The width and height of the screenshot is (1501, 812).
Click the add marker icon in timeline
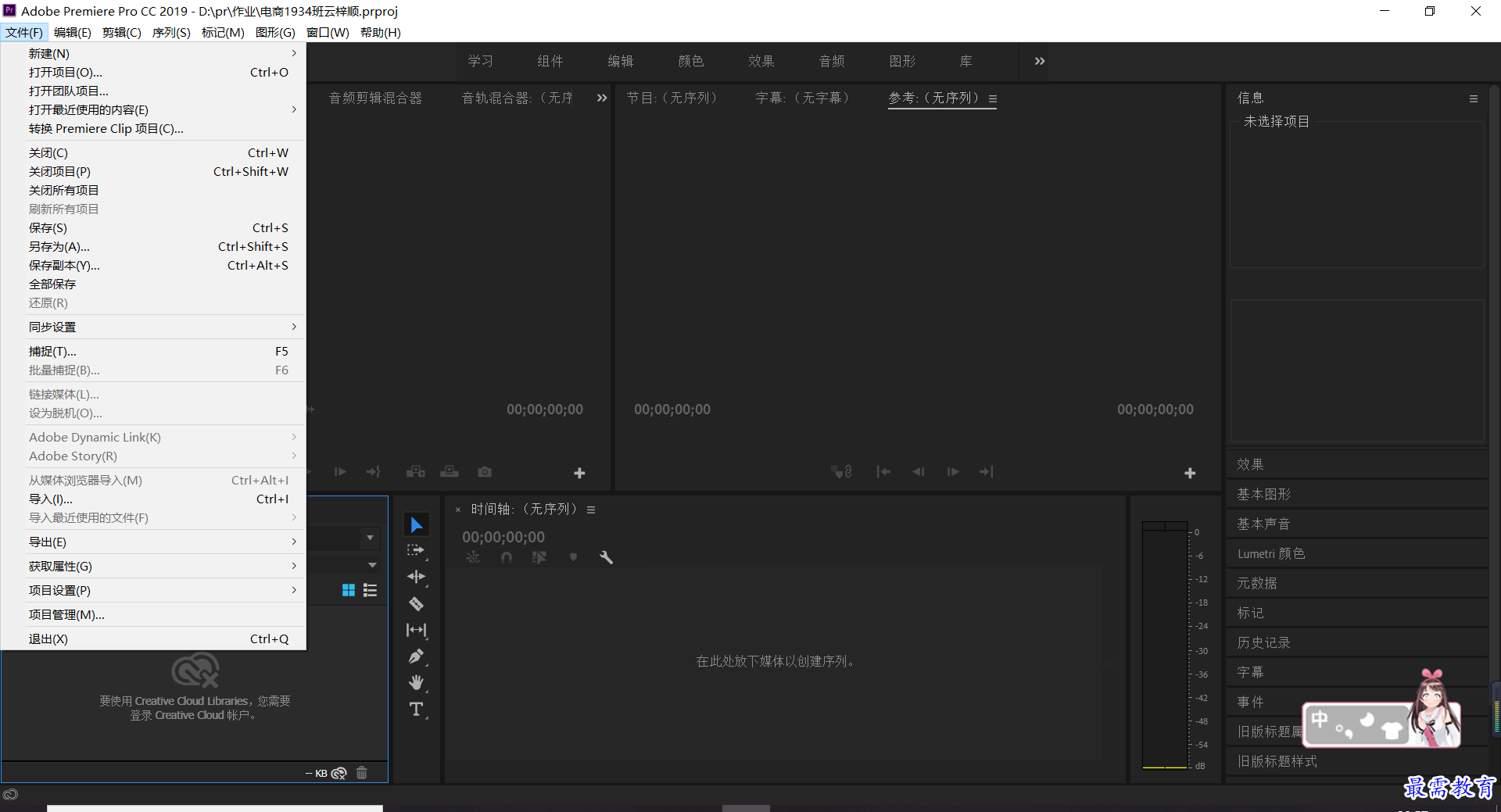(573, 557)
